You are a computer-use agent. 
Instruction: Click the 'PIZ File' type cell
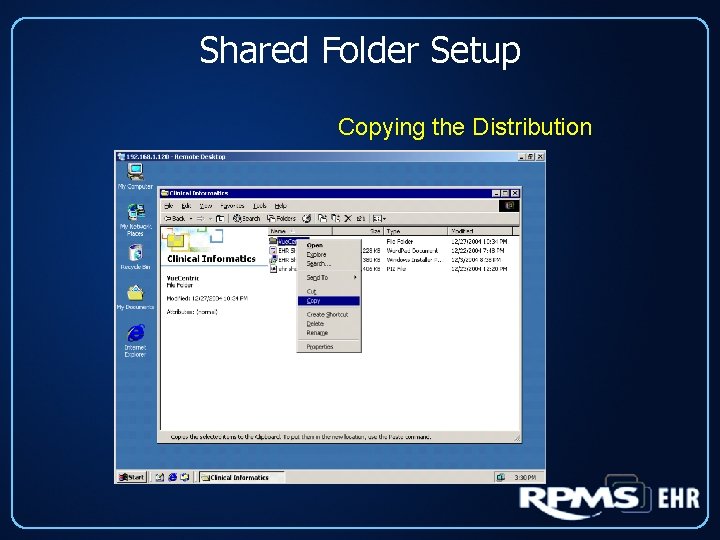(x=396, y=269)
